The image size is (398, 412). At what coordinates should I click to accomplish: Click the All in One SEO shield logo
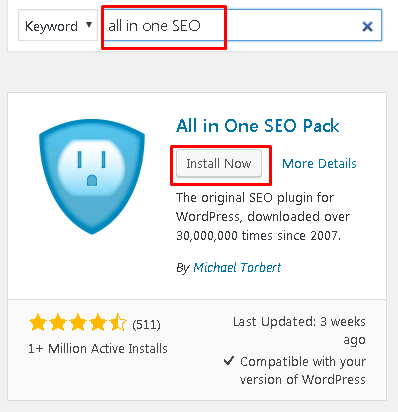(x=92, y=177)
